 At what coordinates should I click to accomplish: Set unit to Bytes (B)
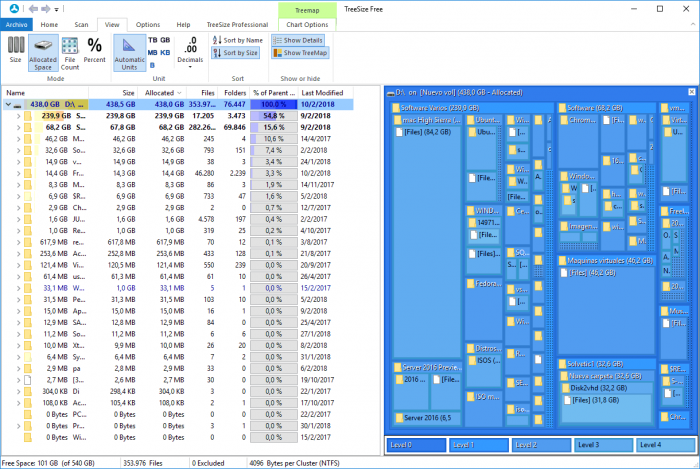click(152, 65)
